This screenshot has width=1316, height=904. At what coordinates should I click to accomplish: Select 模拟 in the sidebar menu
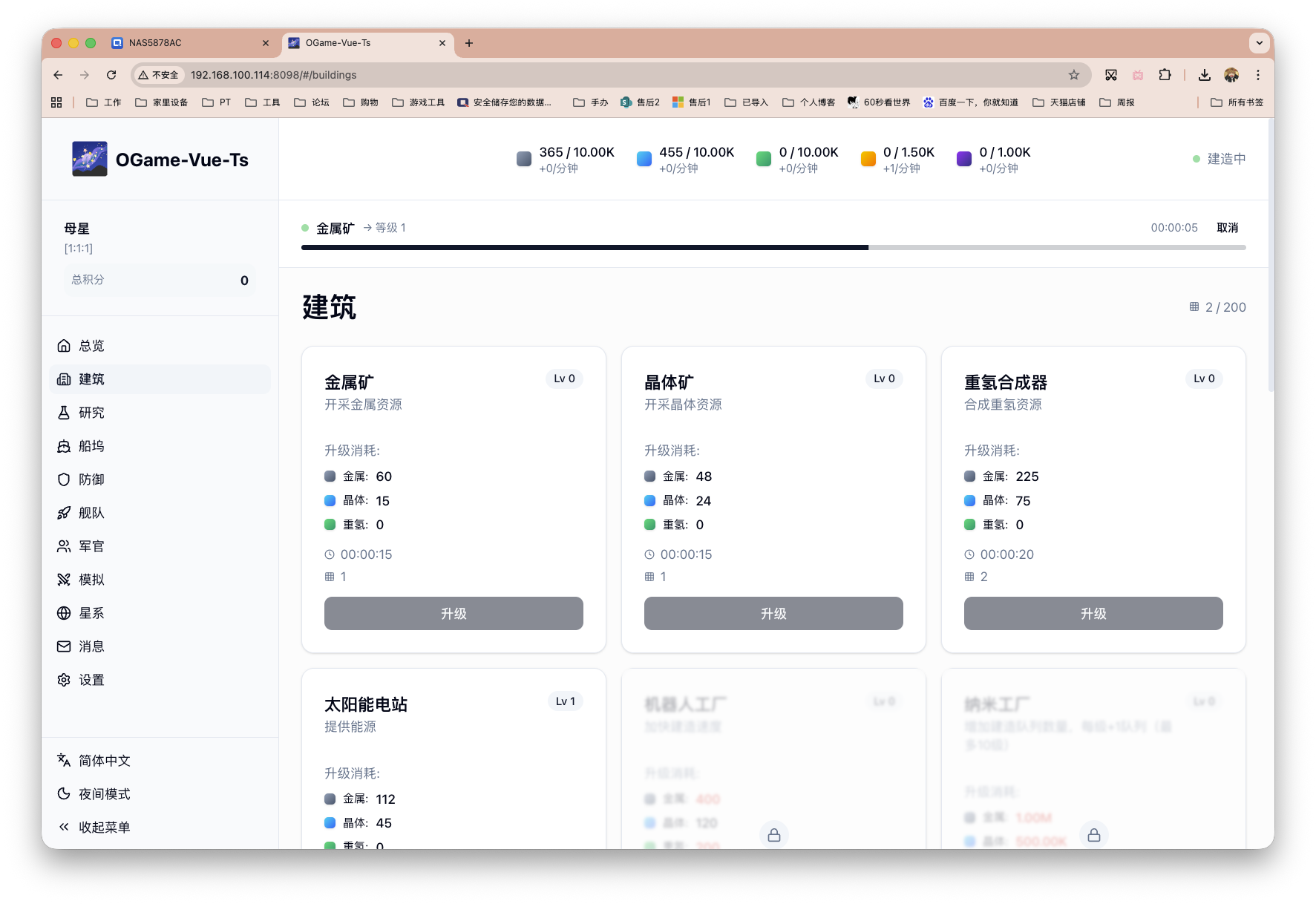[x=91, y=580]
